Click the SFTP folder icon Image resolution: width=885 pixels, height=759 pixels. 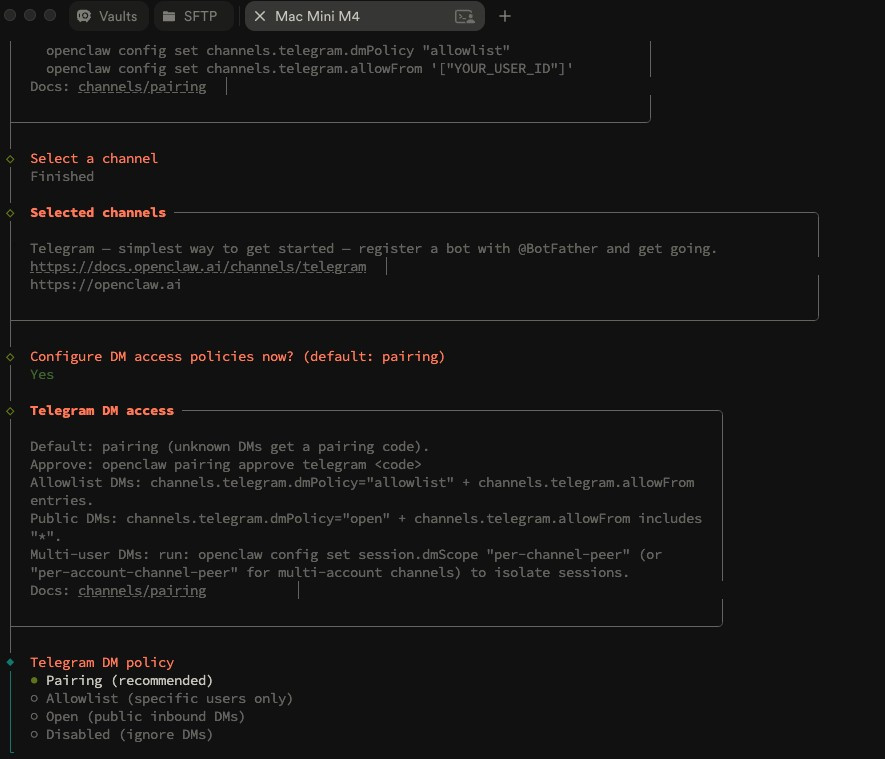pyautogui.click(x=167, y=16)
